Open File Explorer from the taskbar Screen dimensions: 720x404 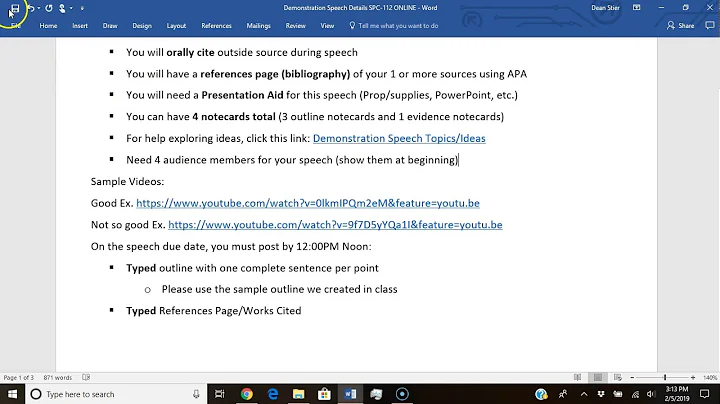298,394
